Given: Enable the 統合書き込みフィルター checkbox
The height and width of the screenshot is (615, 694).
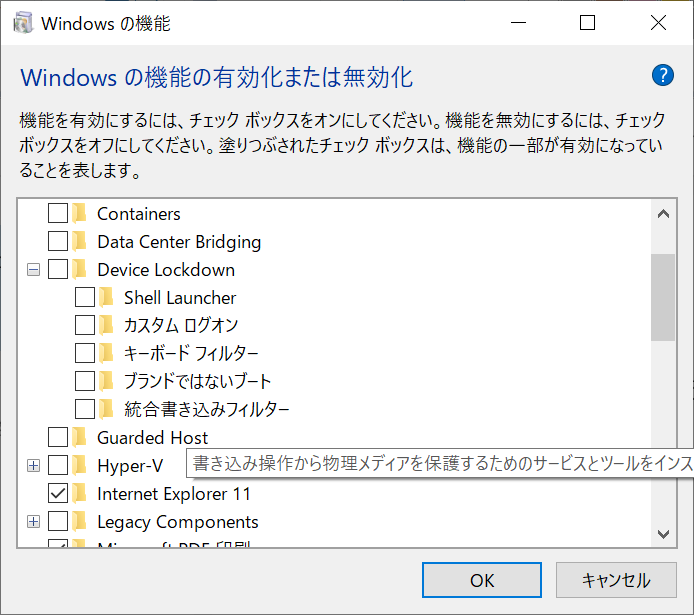Looking at the screenshot, I should 85,409.
